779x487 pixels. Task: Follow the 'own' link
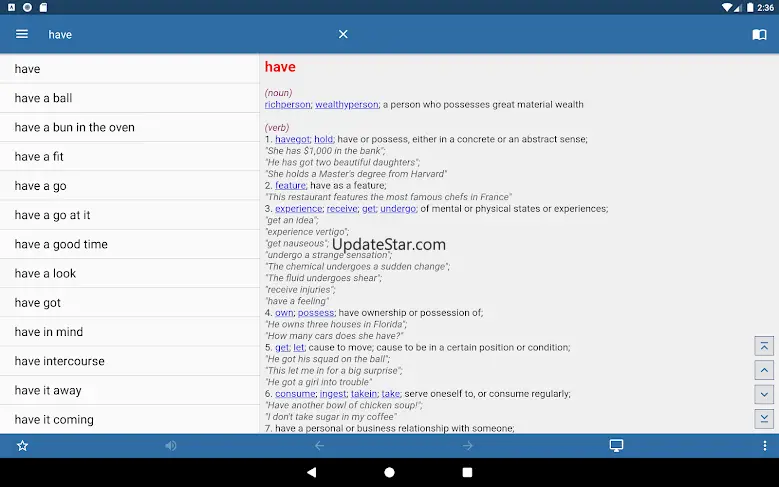284,313
